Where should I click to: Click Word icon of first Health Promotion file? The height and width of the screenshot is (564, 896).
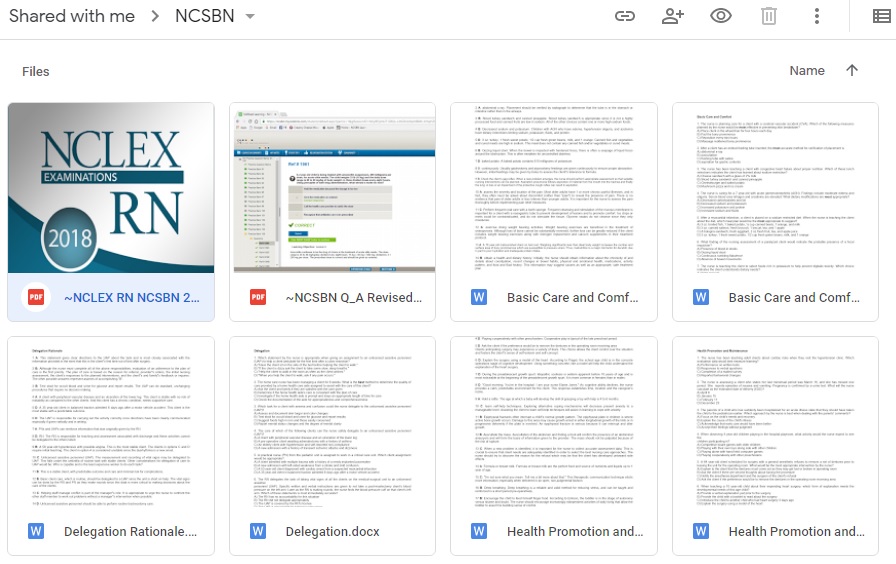(479, 531)
